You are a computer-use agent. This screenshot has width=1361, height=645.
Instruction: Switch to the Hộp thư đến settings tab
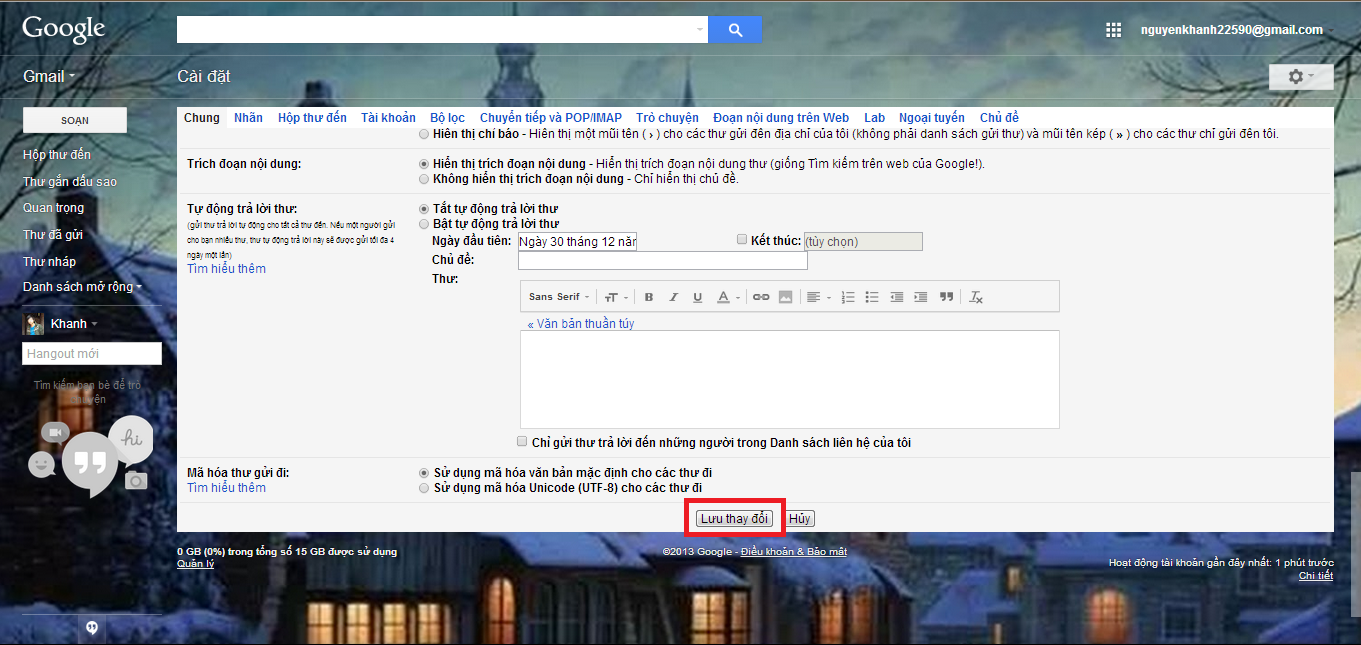pyautogui.click(x=312, y=118)
